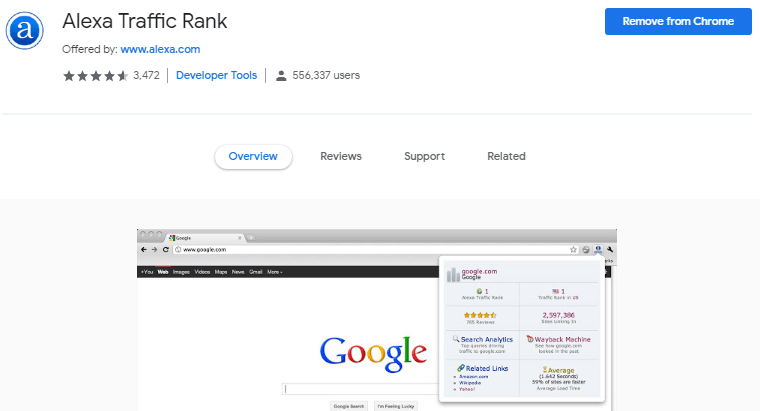Image resolution: width=760 pixels, height=411 pixels.
Task: Click the Videos item in Google bar
Action: tap(202, 272)
